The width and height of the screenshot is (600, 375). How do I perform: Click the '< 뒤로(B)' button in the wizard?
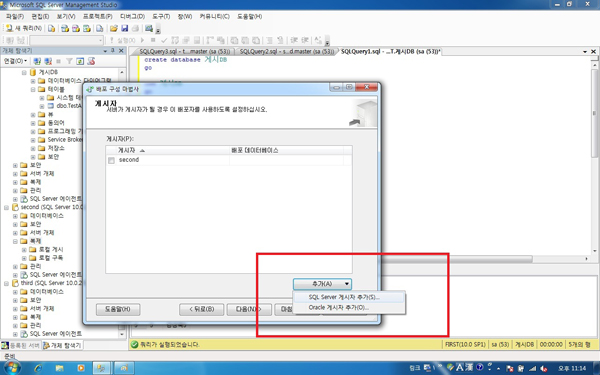(x=201, y=309)
